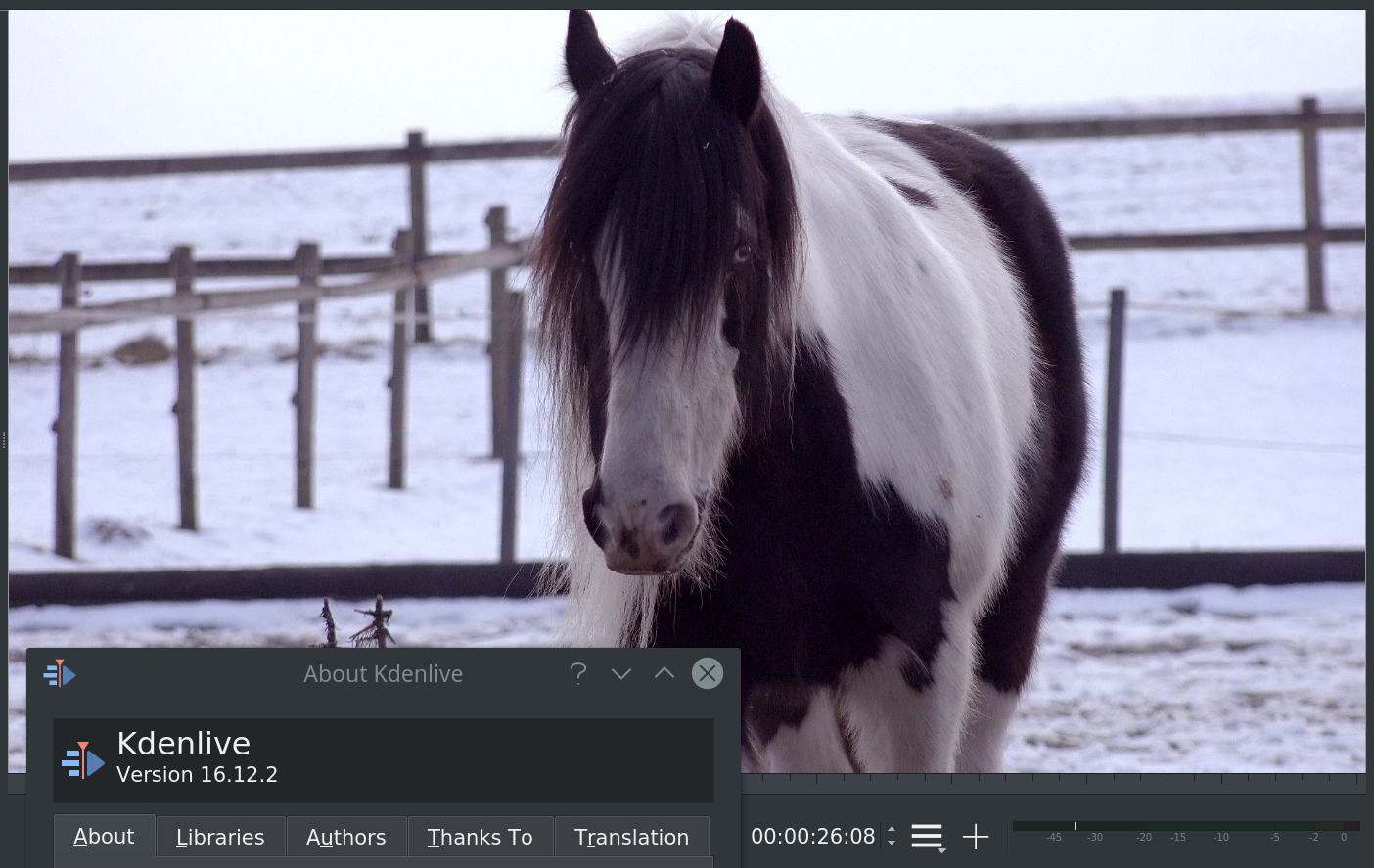Click the Kdenlive icon in dialog title bar

tap(59, 673)
